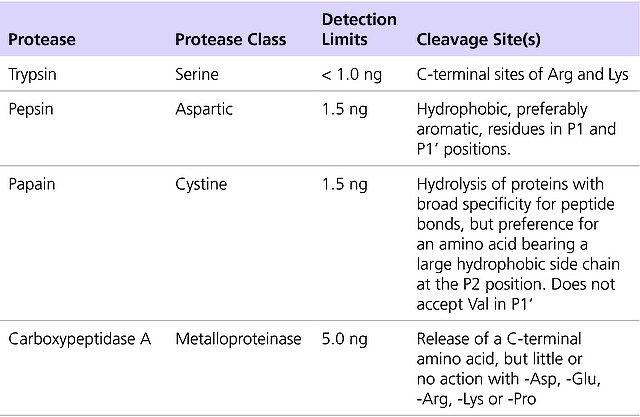Click the 1.5 ng value in Papain row
Viewport: 640px width, 417px height.
pyautogui.click(x=344, y=185)
